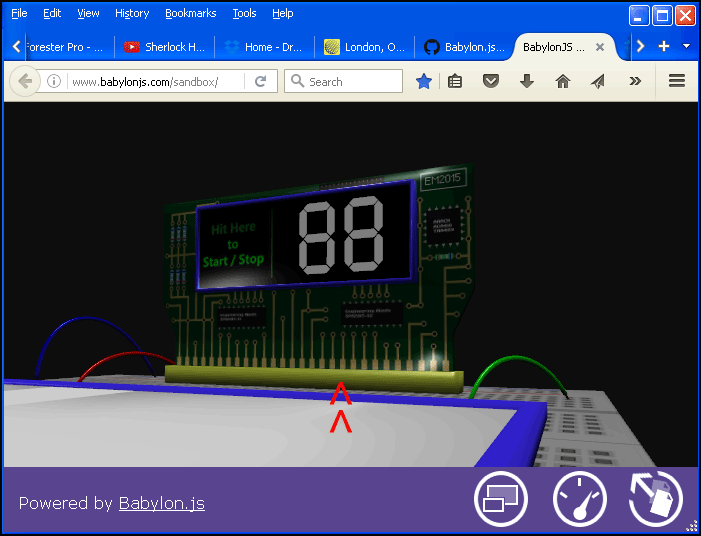Click the Dropbox favicon on Home tab
The width and height of the screenshot is (701, 536).
coord(232,47)
